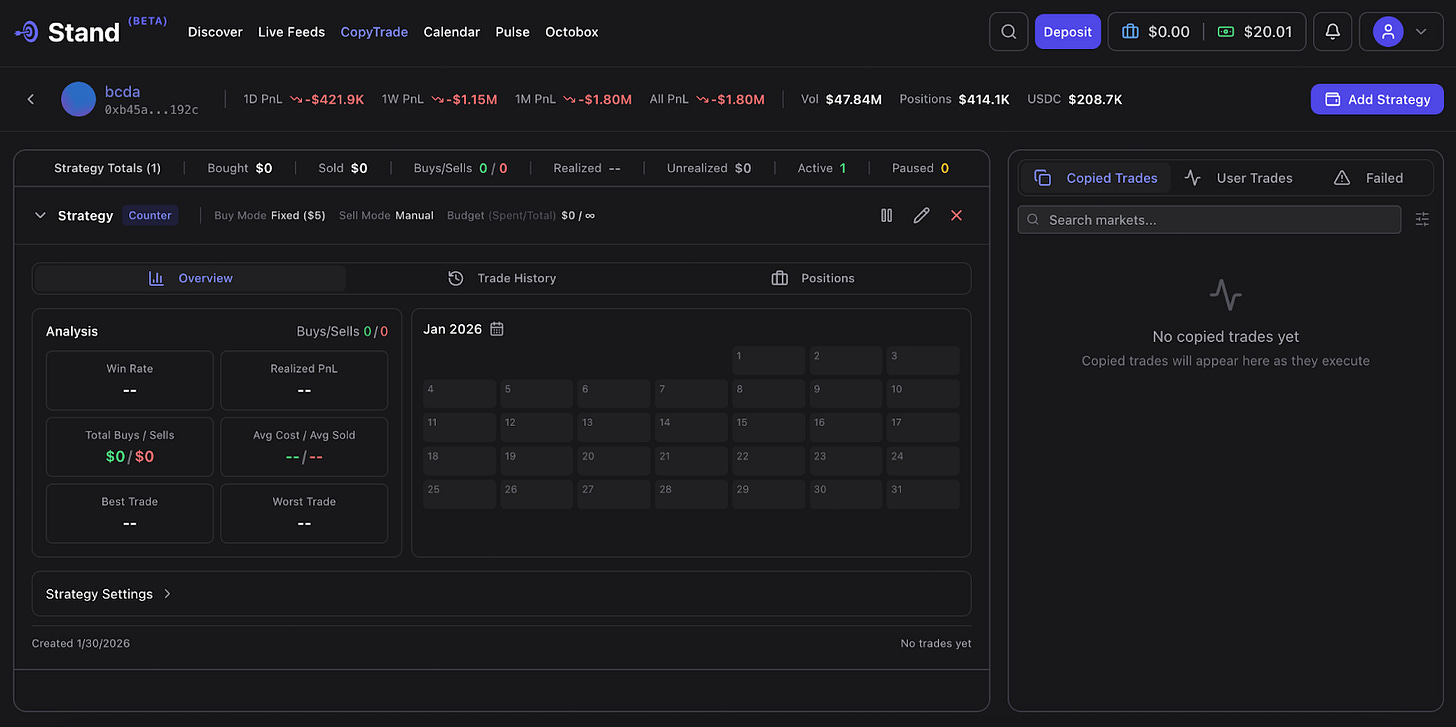The image size is (1456, 727).
Task: Click the Created 1/30/2026 text
Action: (x=81, y=643)
